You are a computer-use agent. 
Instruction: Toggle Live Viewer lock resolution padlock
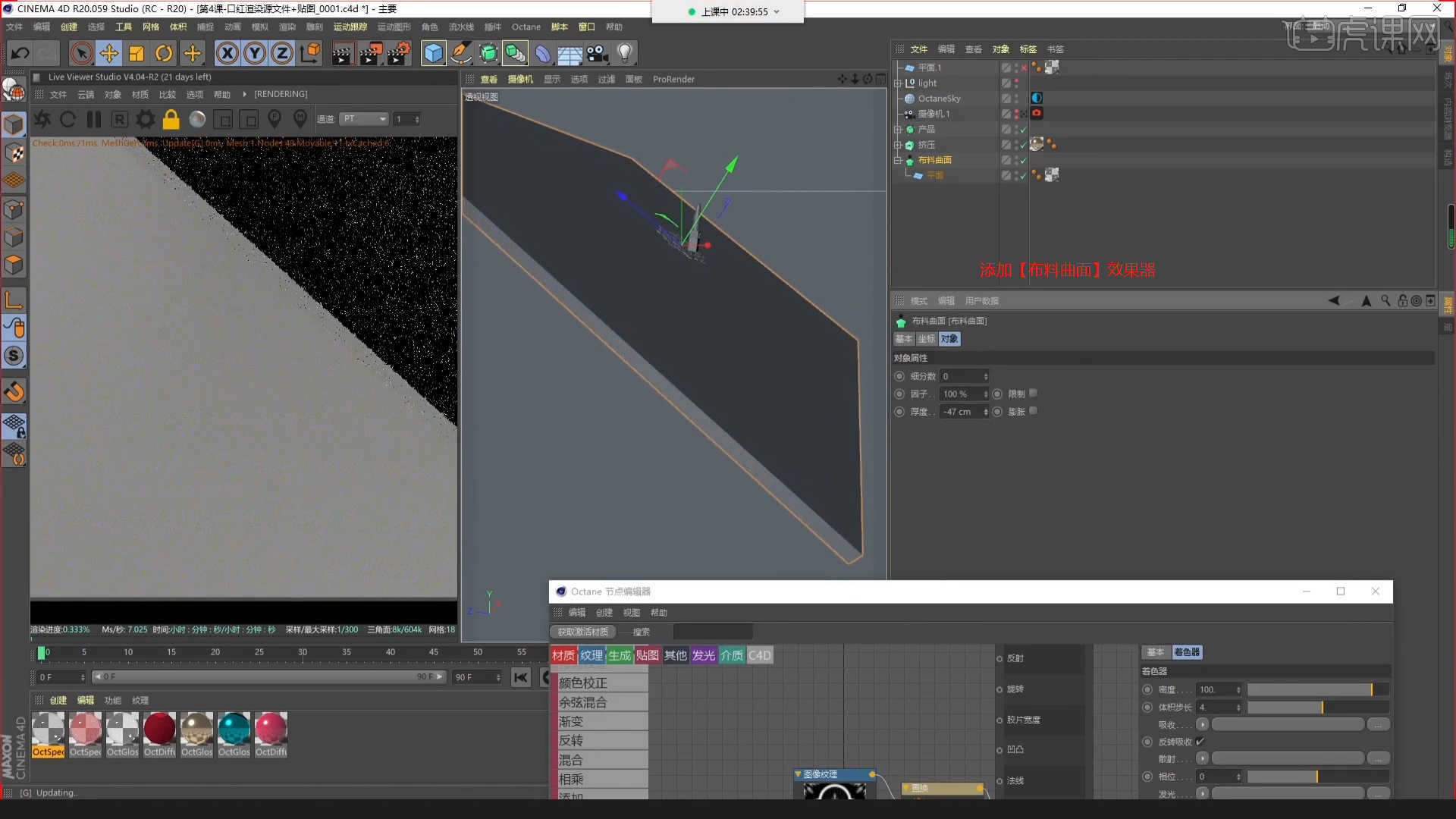[171, 119]
